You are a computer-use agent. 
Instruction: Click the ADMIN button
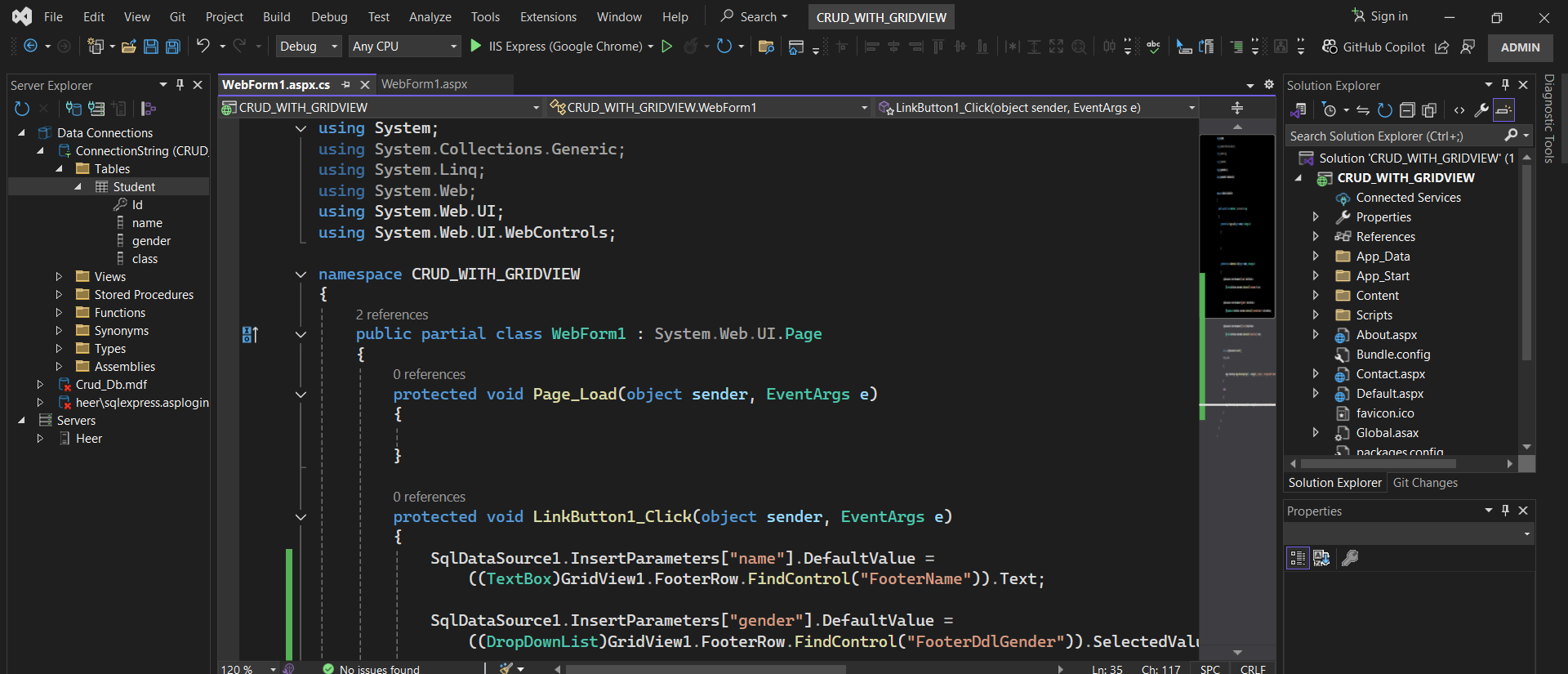click(1520, 47)
